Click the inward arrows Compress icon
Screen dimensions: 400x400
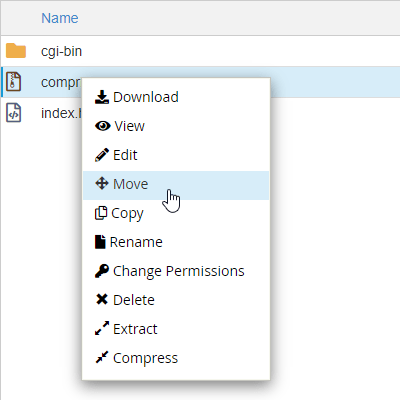click(x=102, y=357)
